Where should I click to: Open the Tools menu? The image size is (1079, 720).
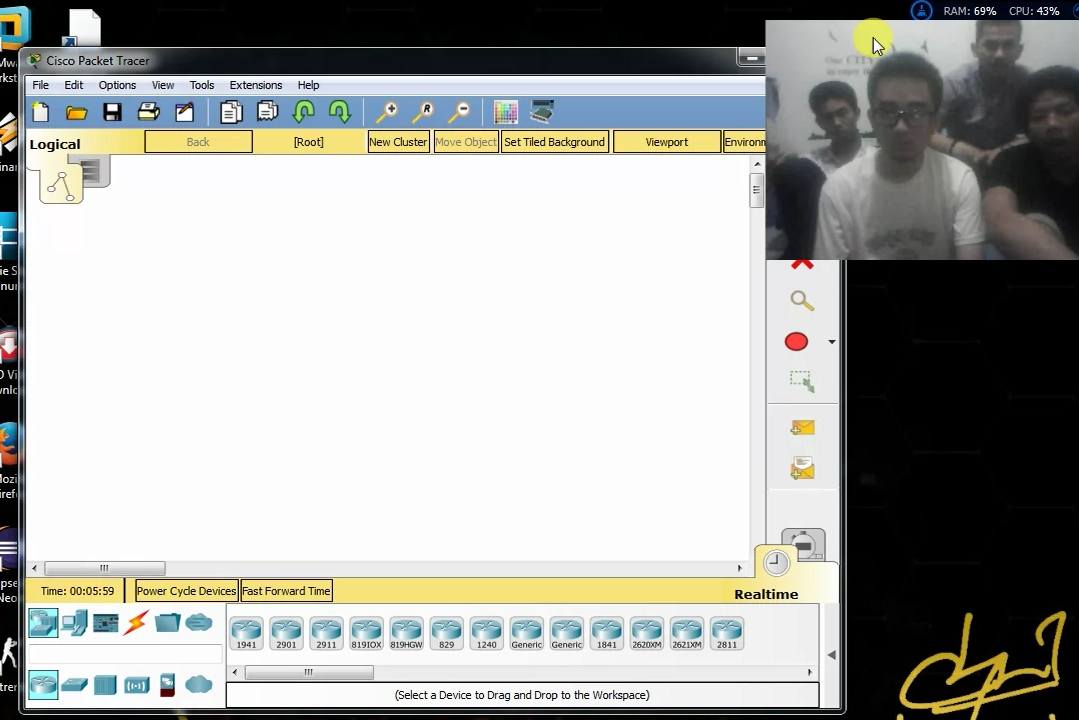[202, 85]
